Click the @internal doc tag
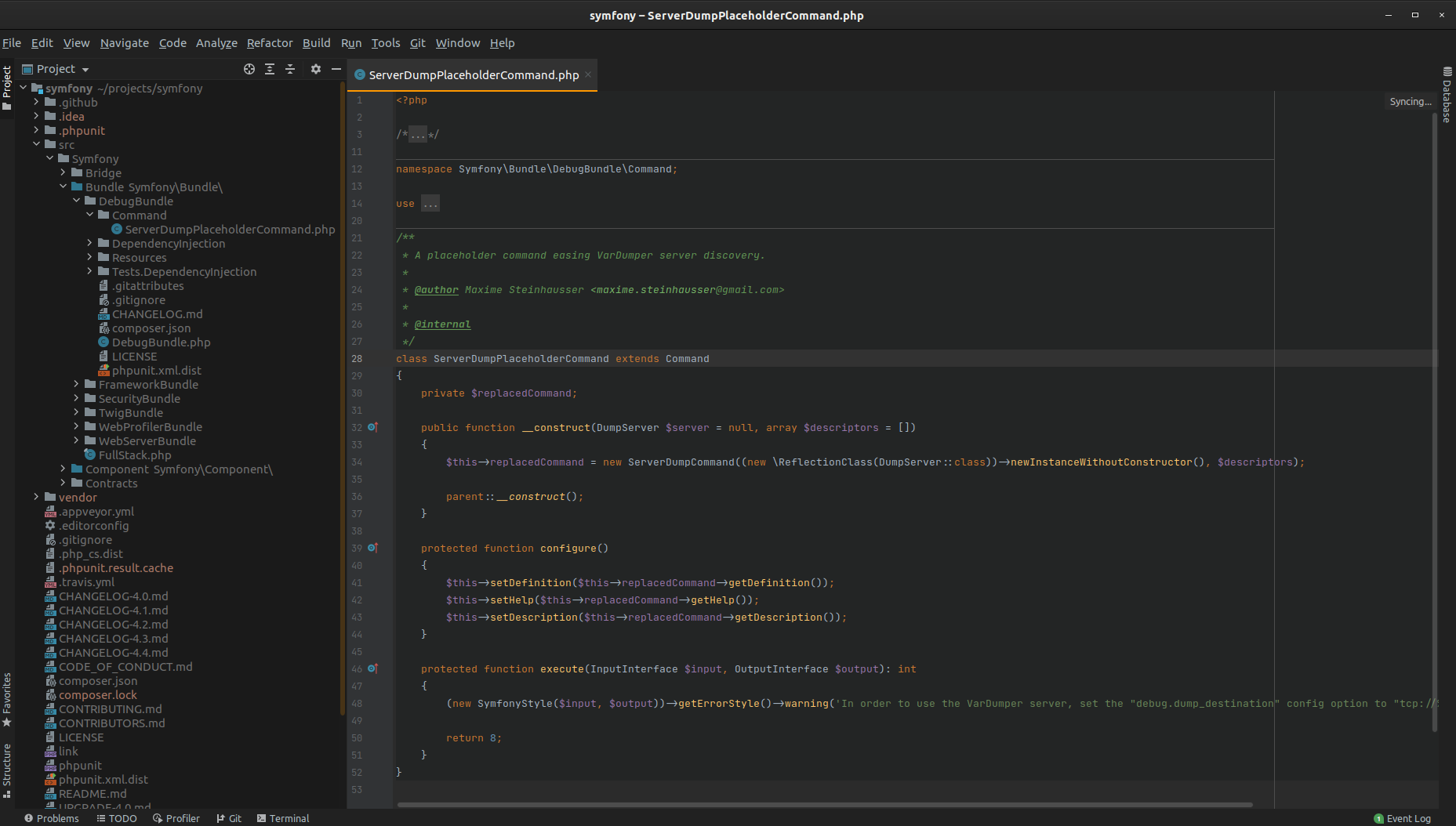 [x=443, y=324]
